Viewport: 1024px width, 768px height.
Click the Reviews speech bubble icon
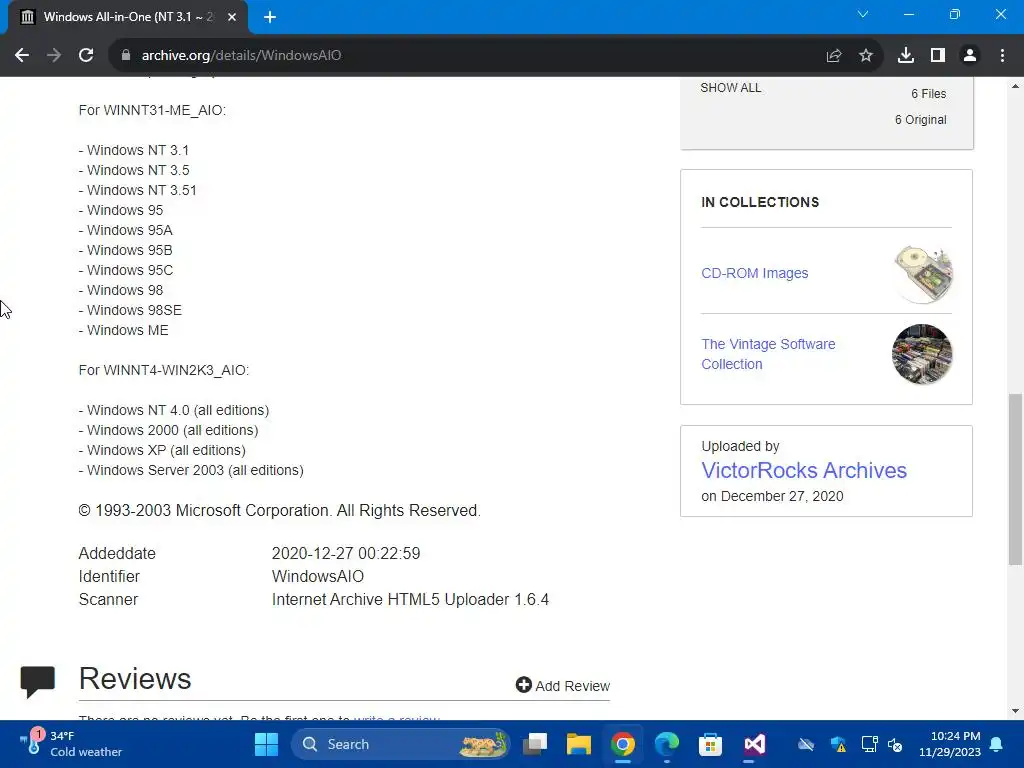(37, 682)
